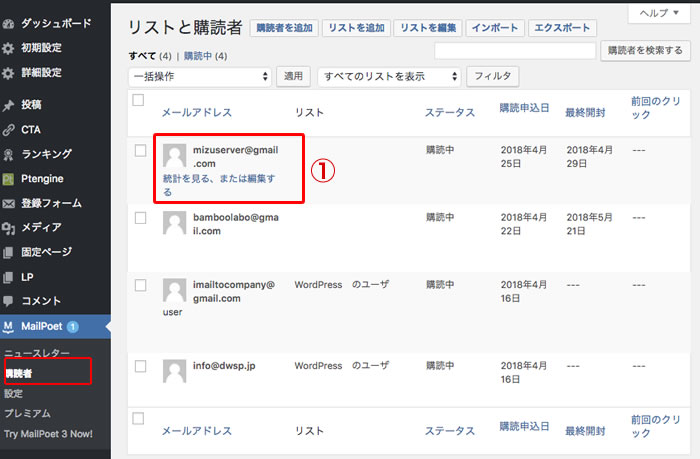Open 設定 under the MailPoet menu
The height and width of the screenshot is (459, 700).
[13, 393]
